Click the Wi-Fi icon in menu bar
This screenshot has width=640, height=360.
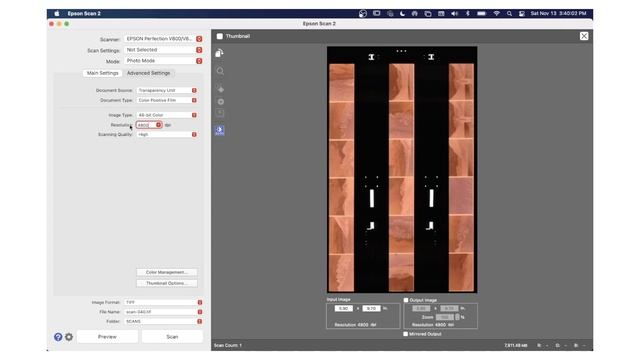click(496, 13)
